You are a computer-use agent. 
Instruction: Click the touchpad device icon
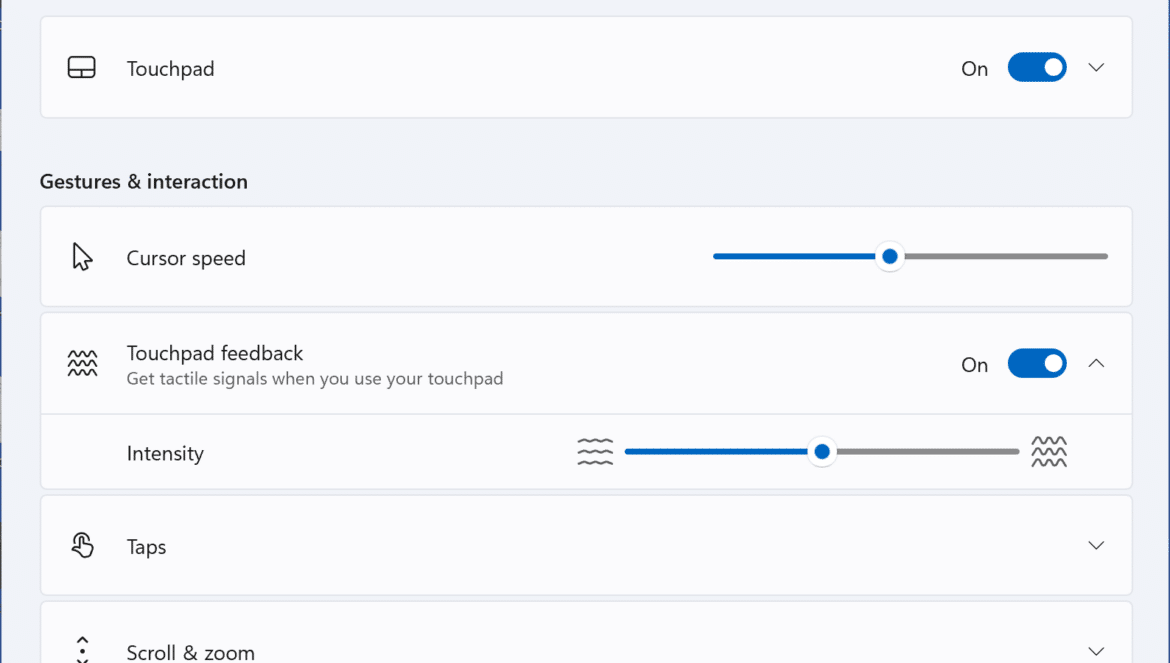coord(81,67)
